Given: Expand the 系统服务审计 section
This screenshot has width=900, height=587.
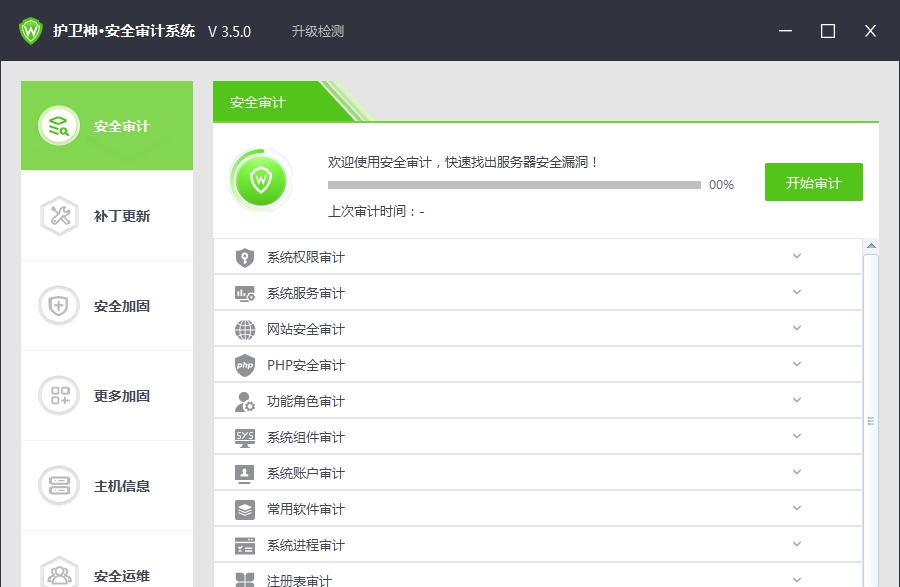Looking at the screenshot, I should tap(796, 292).
